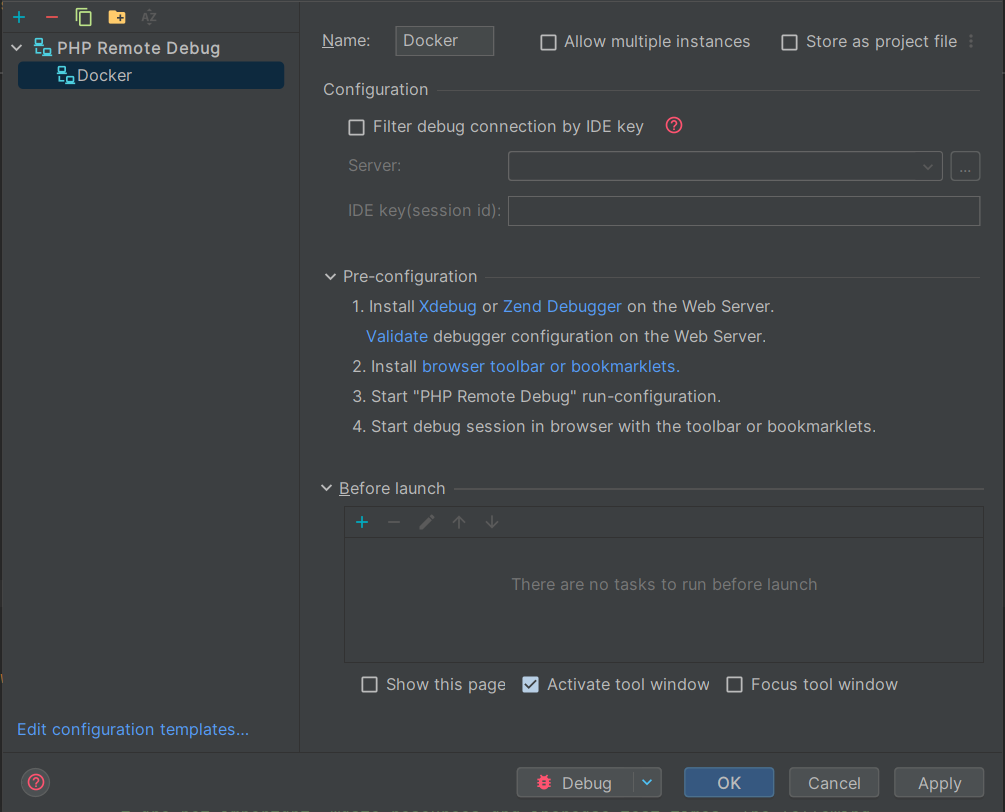
Task: Move before launch task down
Action: coord(492,522)
